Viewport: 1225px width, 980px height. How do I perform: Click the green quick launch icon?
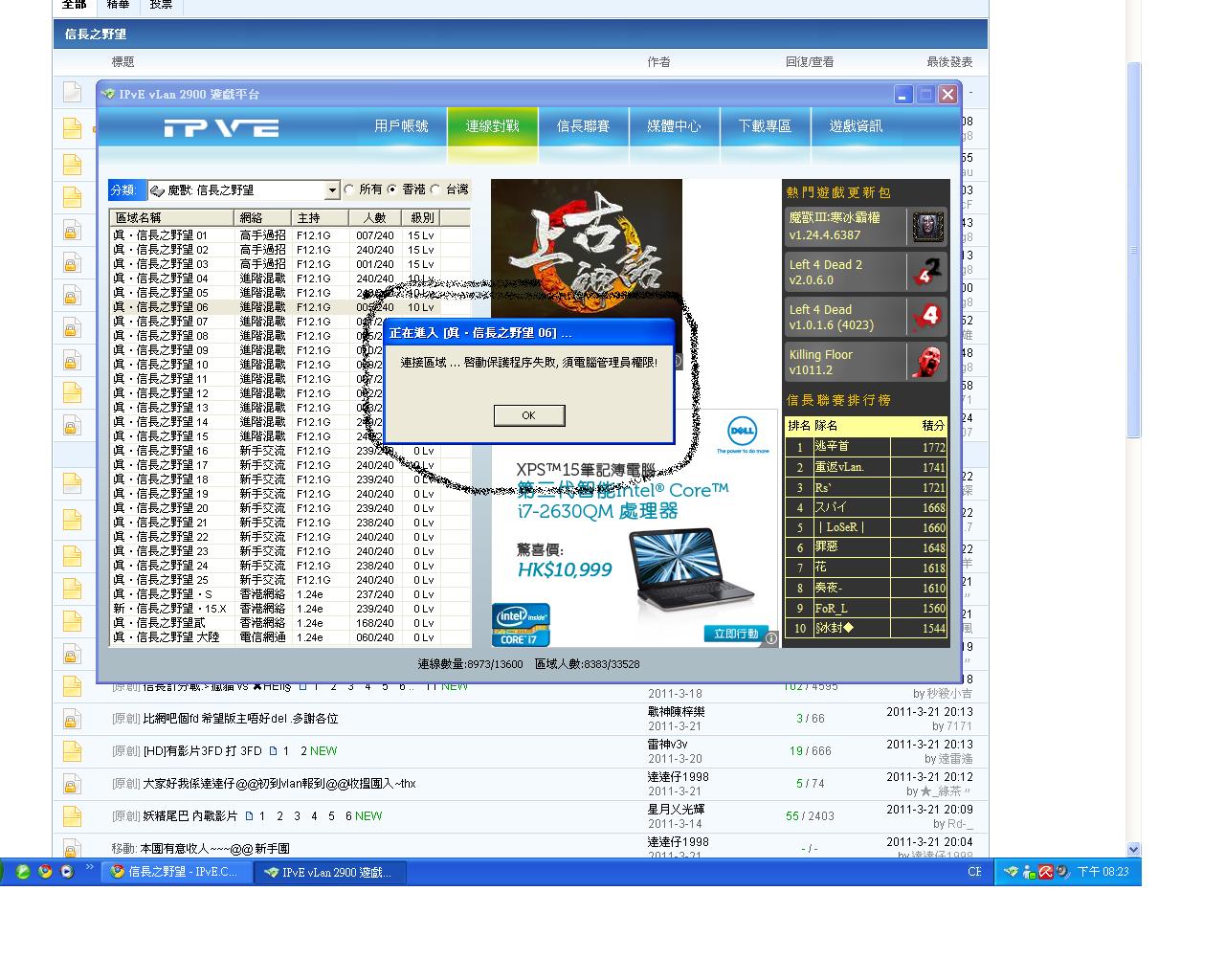[x=23, y=872]
